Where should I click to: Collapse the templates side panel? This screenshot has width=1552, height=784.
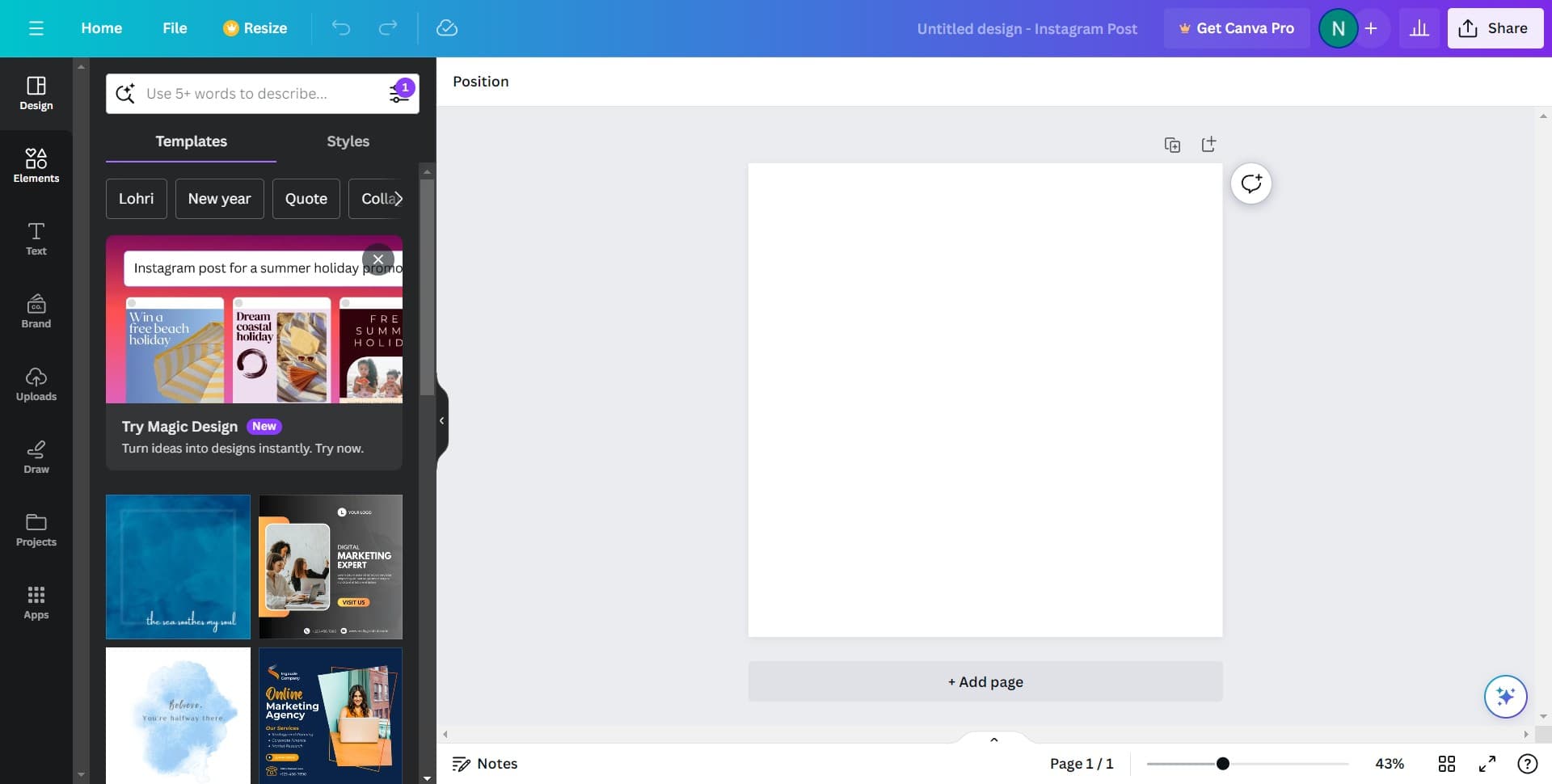point(442,420)
